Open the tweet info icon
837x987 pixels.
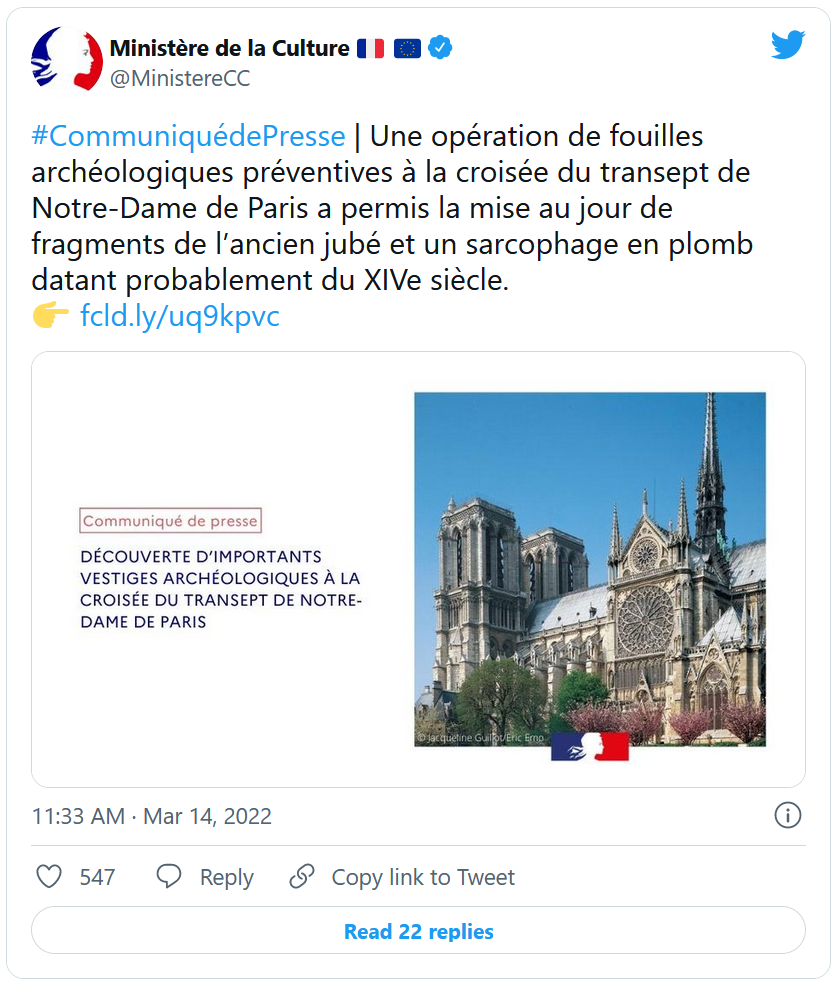pos(788,815)
